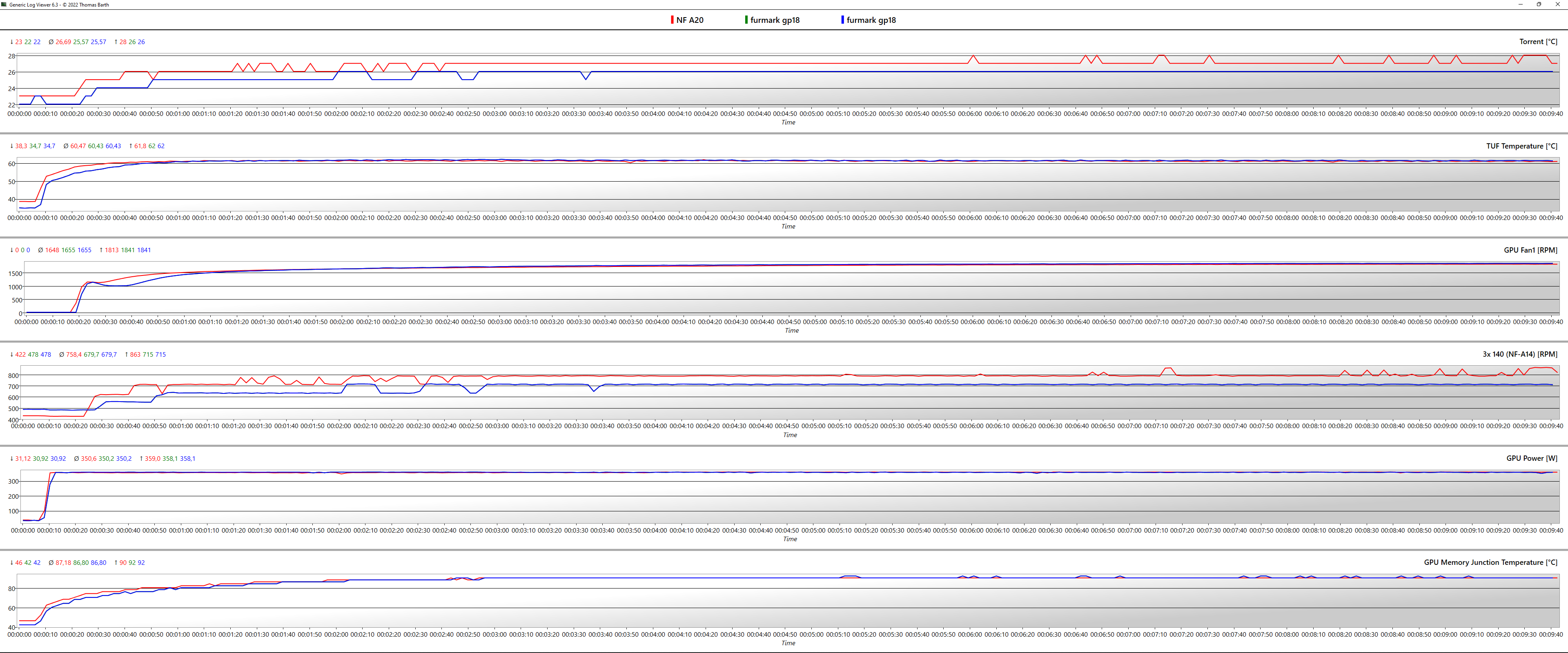1568x653 pixels.
Task: Click the 3x 140 (NF-A14) [RPM] title
Action: (x=1519, y=354)
